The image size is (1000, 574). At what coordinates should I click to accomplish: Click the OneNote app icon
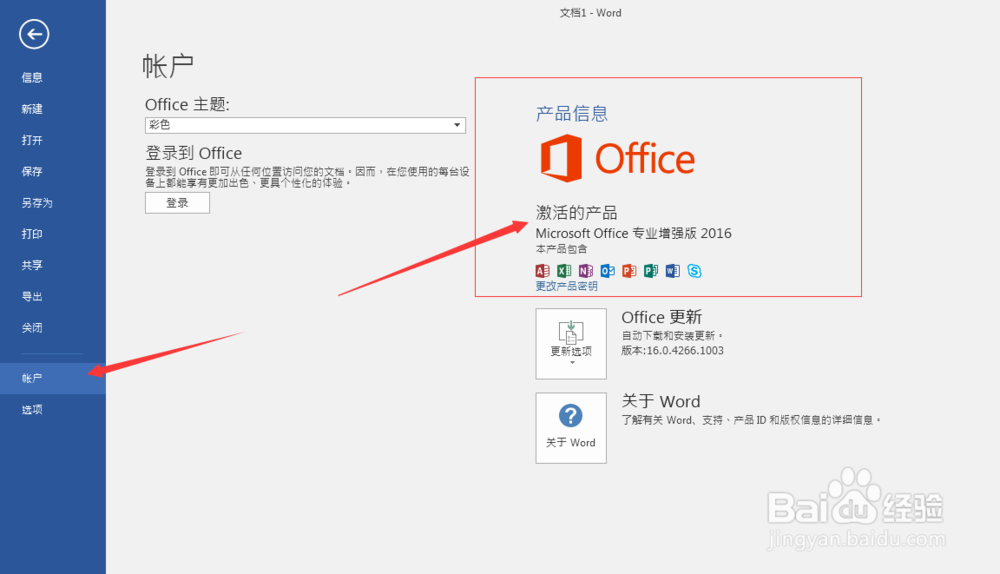point(586,271)
